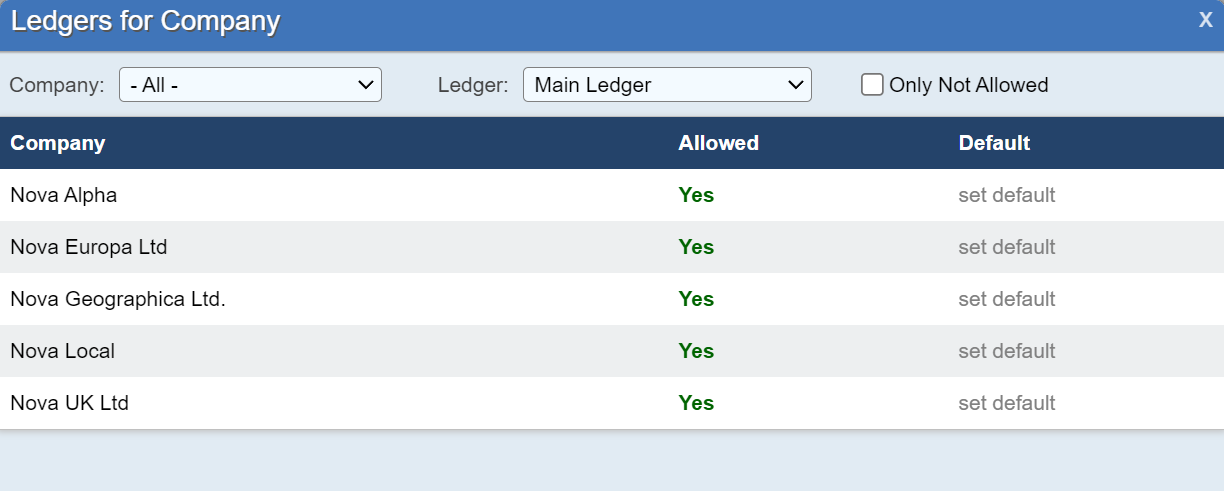This screenshot has width=1224, height=491.
Task: Set default for Nova Local
Action: [1006, 351]
